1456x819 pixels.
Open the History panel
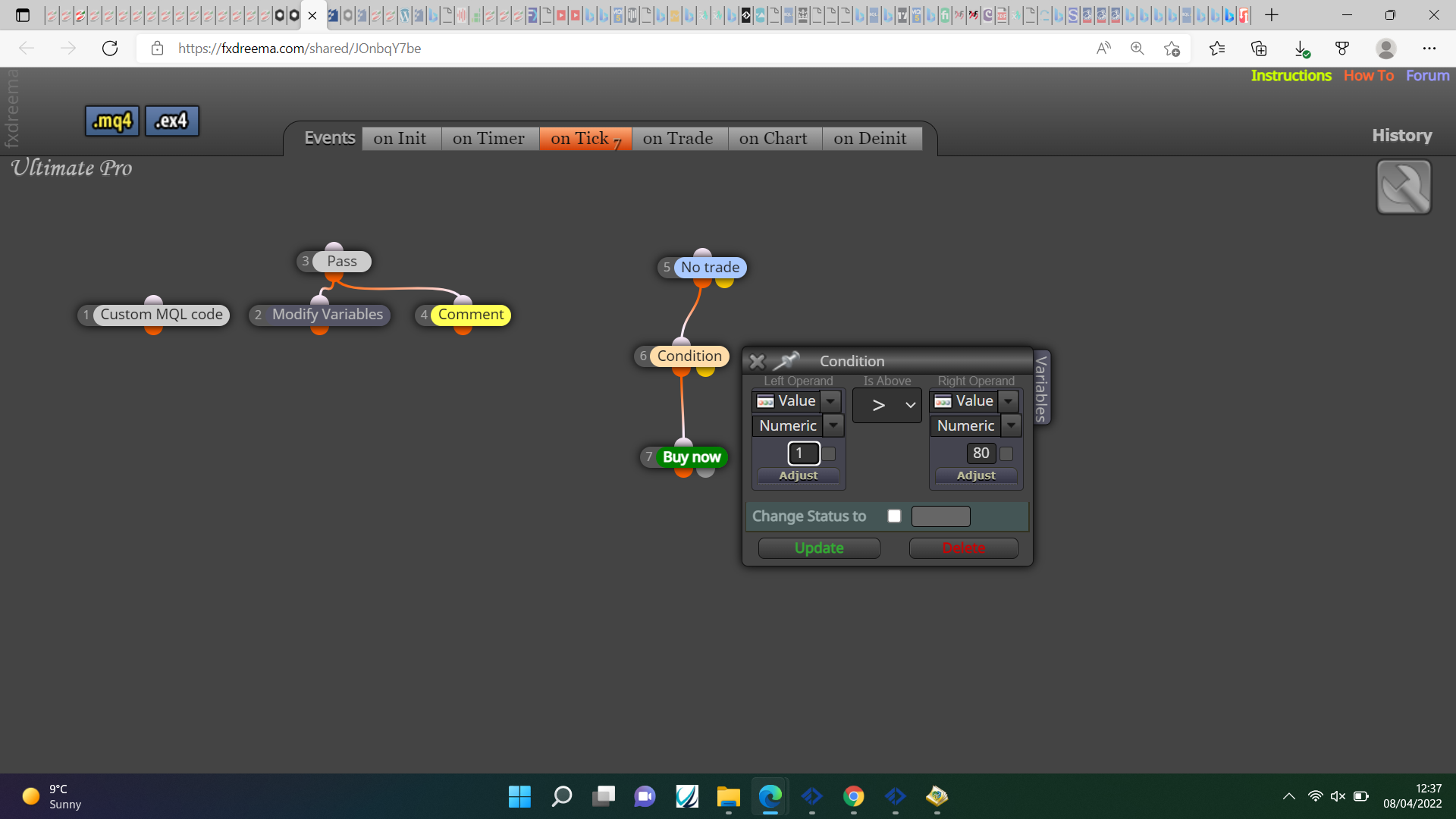point(1402,136)
